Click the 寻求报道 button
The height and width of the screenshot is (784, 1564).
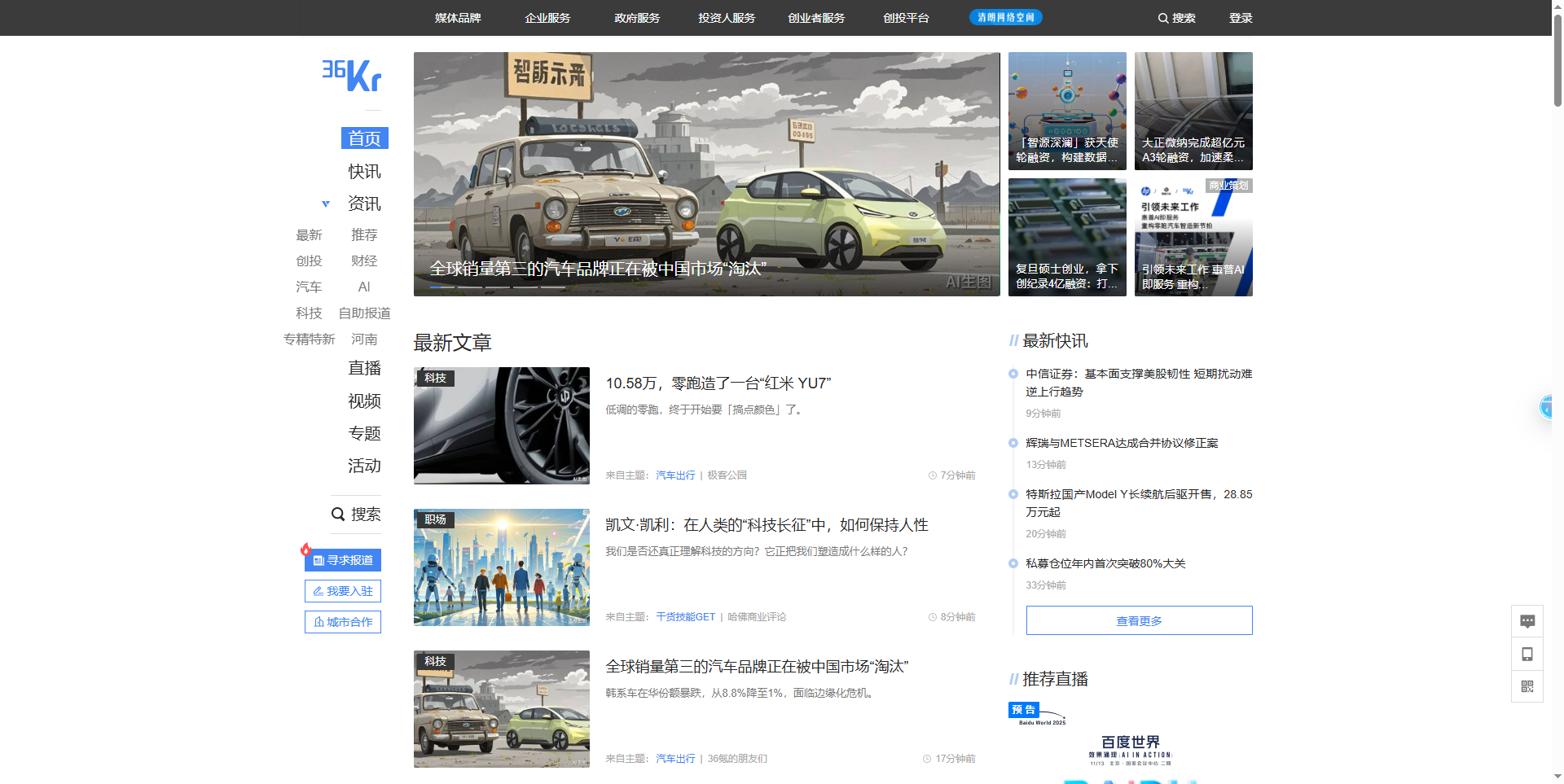(x=343, y=560)
